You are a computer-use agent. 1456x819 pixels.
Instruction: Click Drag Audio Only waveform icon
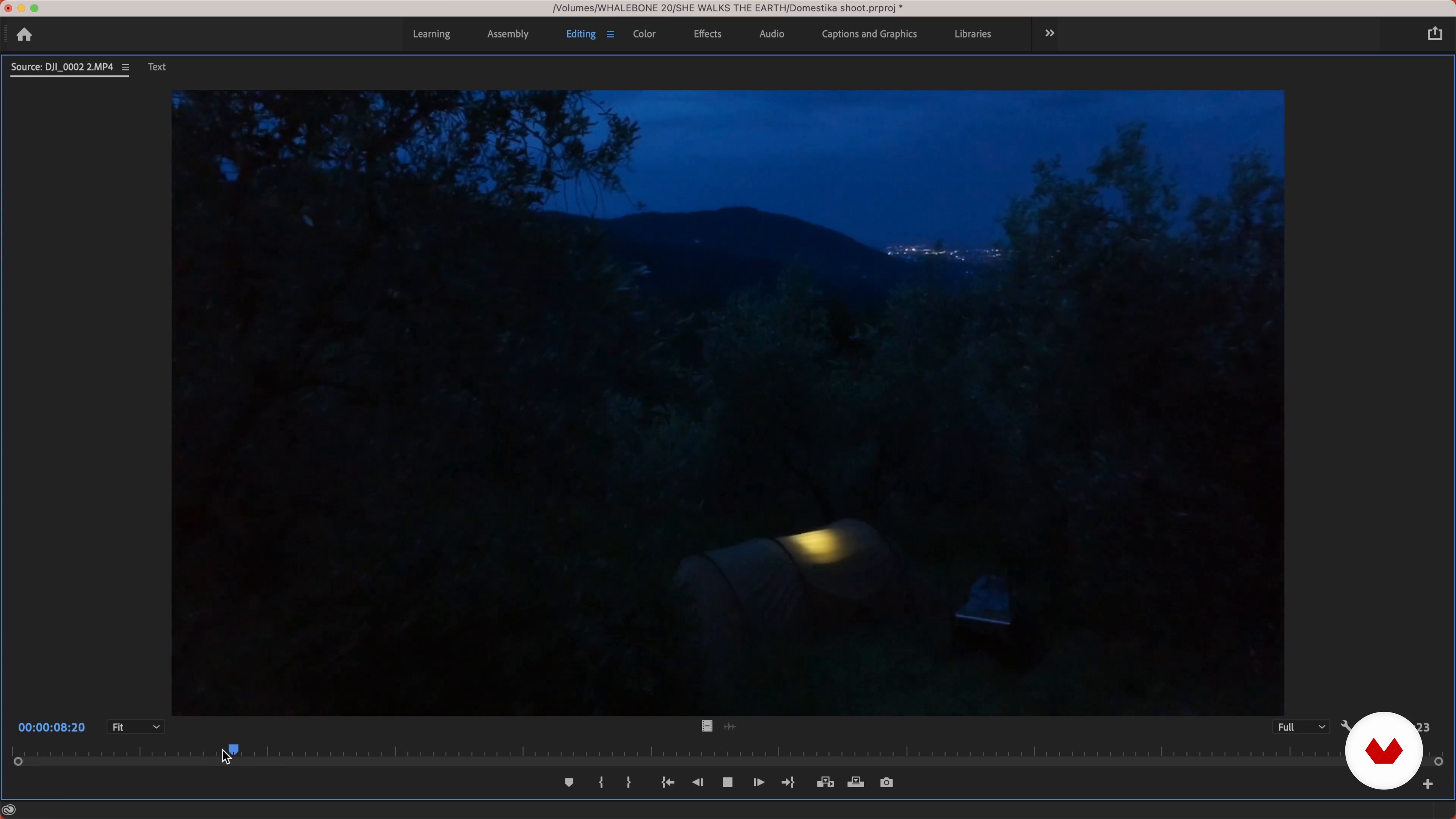pyautogui.click(x=730, y=727)
